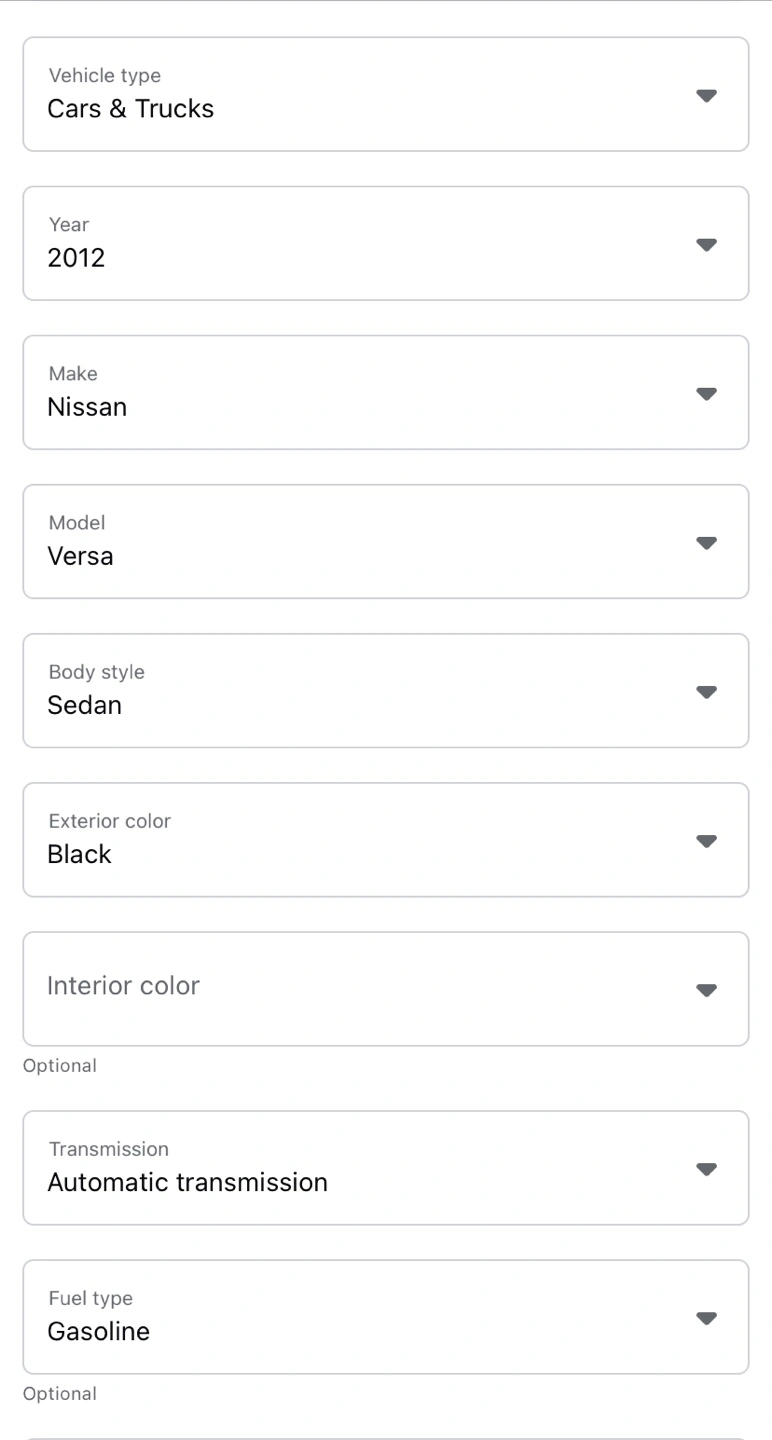Select the Nissan make value

coord(88,407)
